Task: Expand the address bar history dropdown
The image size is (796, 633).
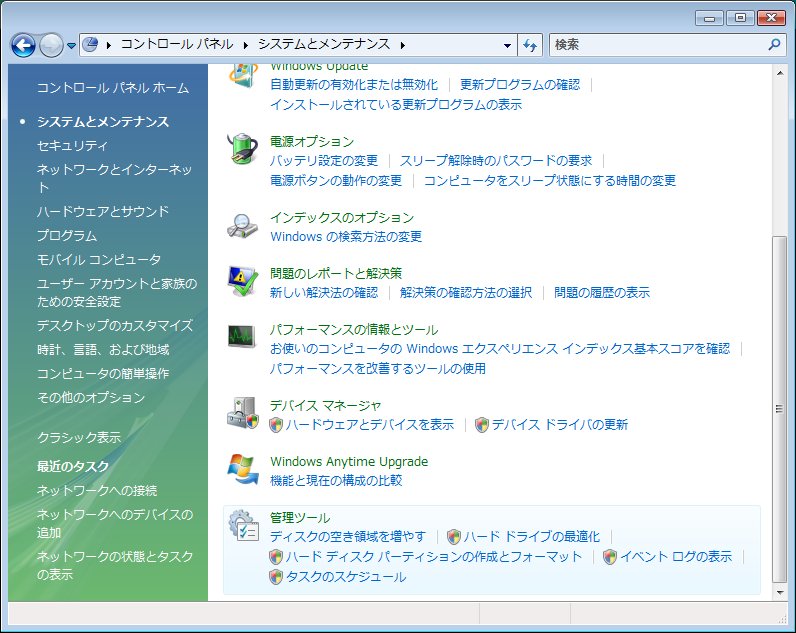Action: pos(507,45)
